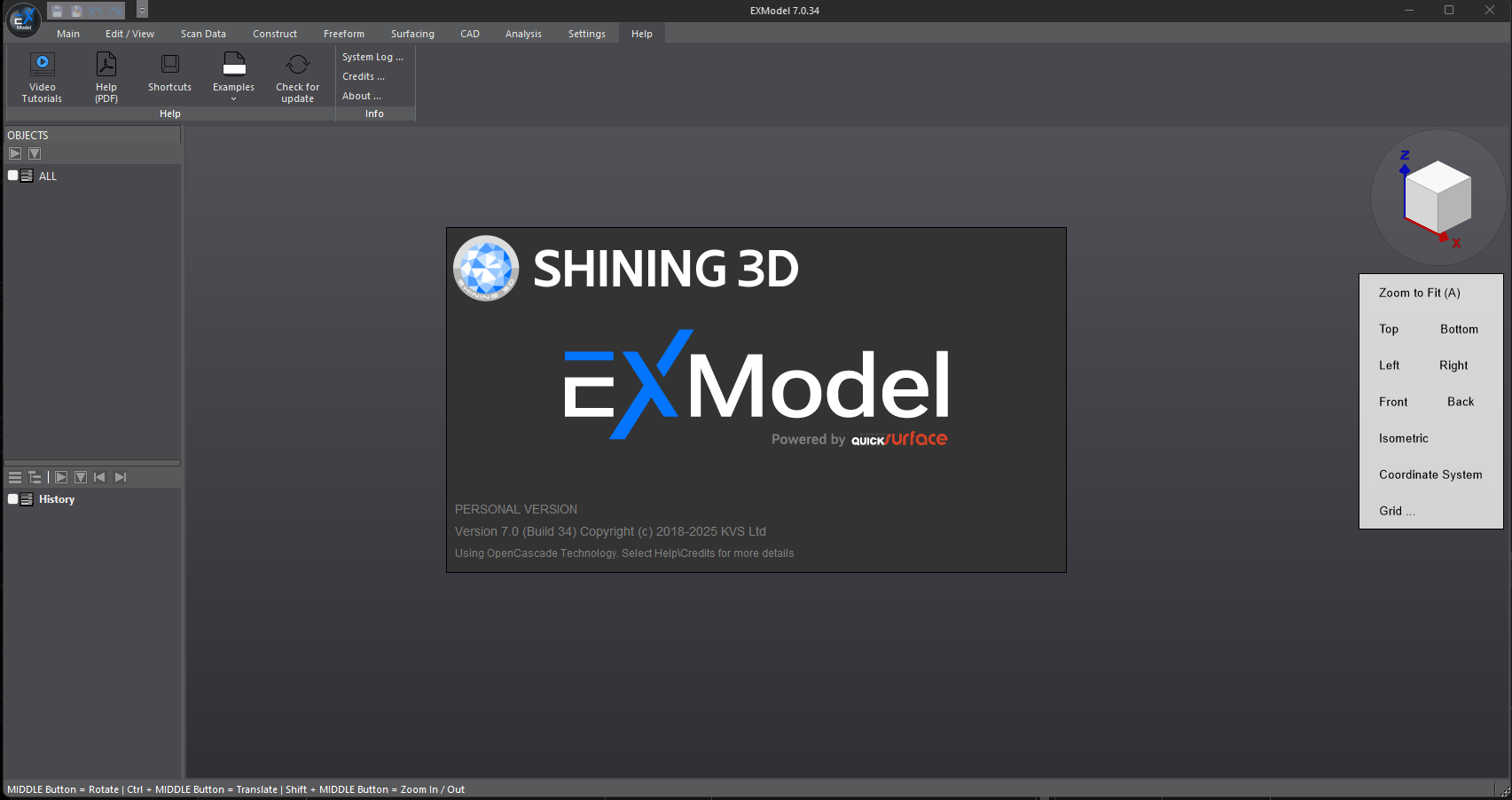Choose Zoom to Fit (A)
This screenshot has width=1512, height=800.
click(x=1419, y=293)
